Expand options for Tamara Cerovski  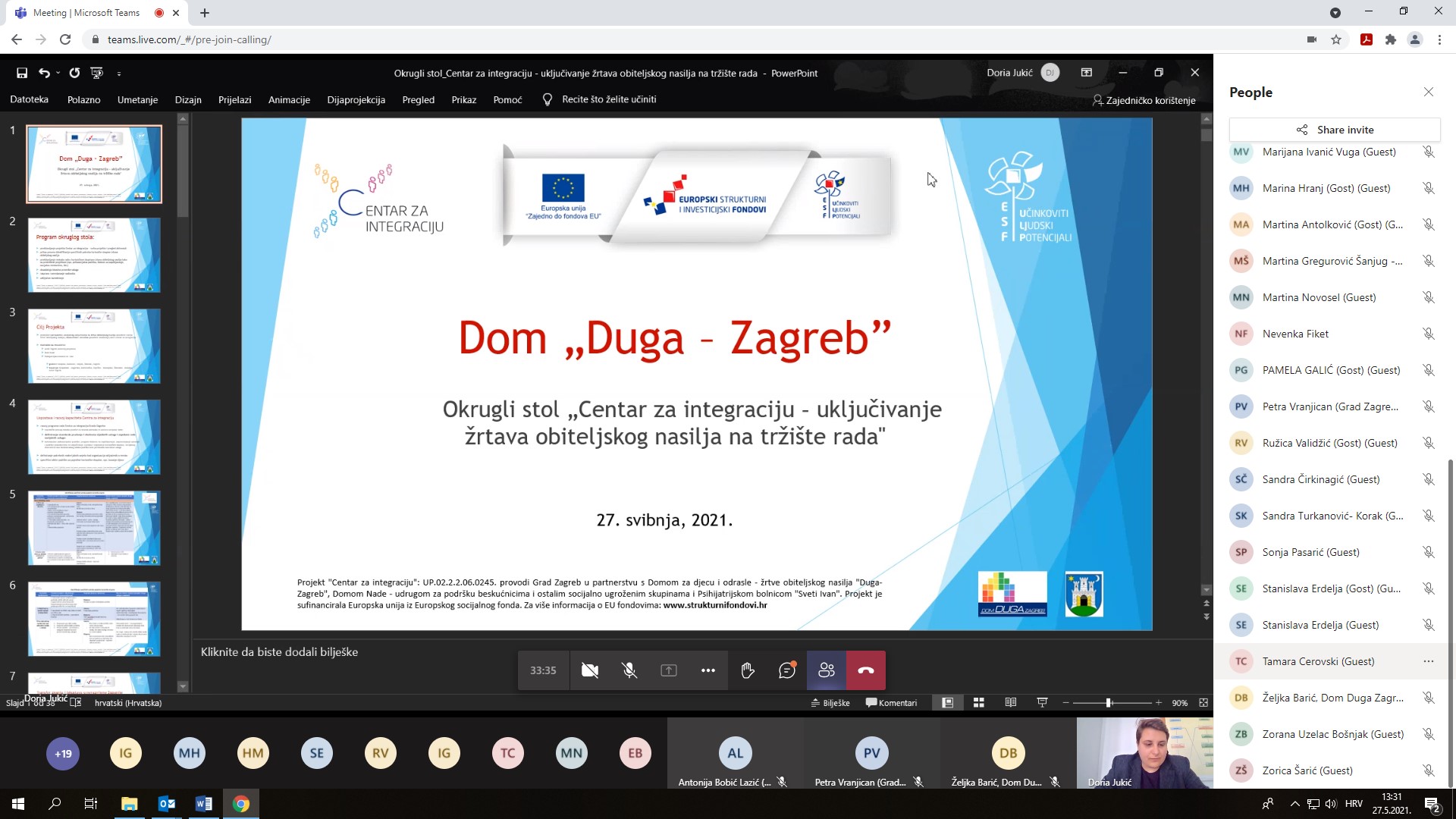coord(1429,661)
